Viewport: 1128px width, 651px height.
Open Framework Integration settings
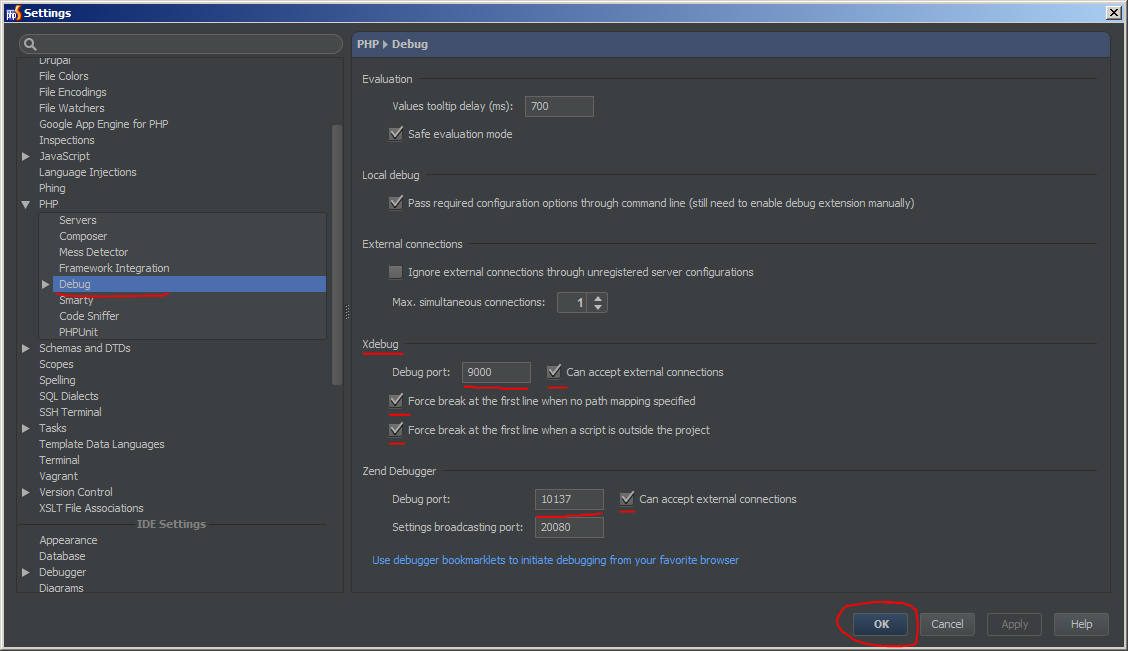[x=114, y=268]
